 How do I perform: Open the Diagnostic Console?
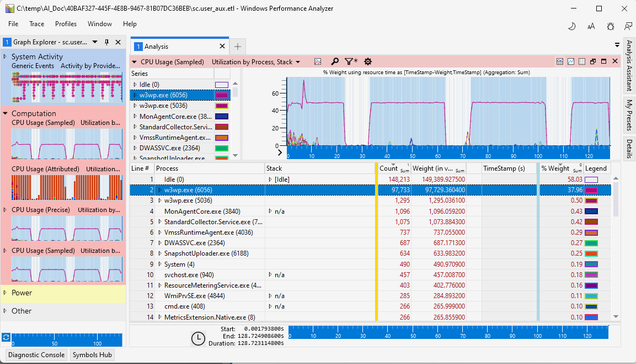[36, 355]
